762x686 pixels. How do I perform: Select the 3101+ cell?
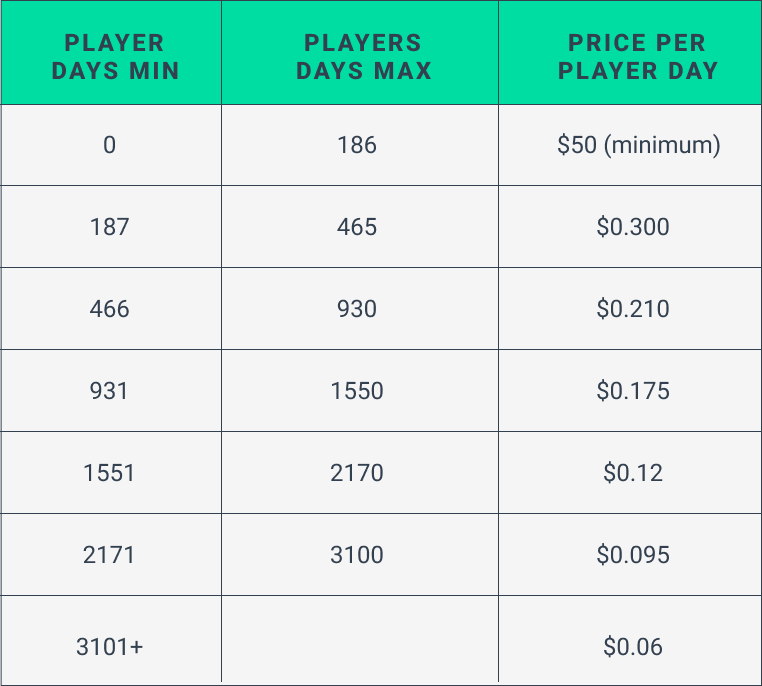click(x=111, y=640)
